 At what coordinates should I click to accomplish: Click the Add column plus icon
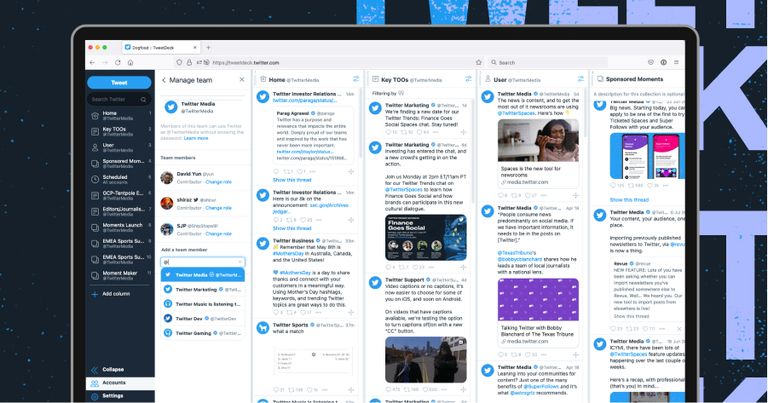click(95, 294)
